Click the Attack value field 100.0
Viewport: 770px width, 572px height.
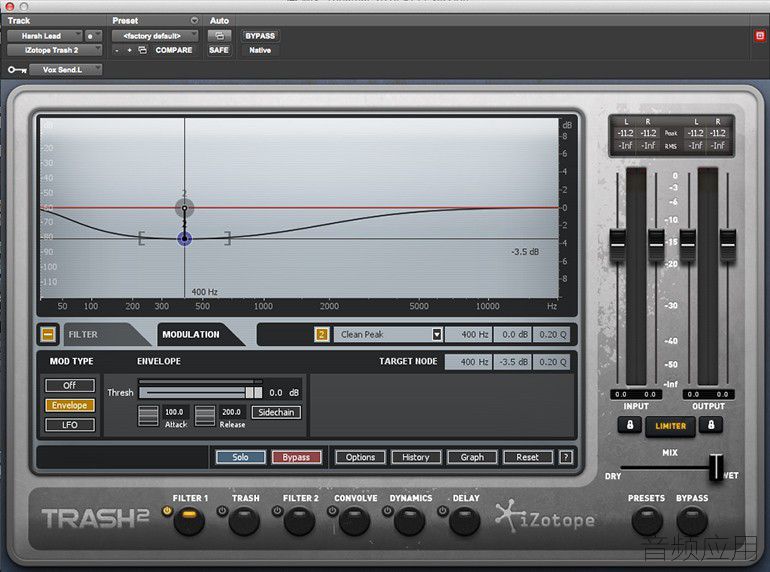[x=174, y=412]
